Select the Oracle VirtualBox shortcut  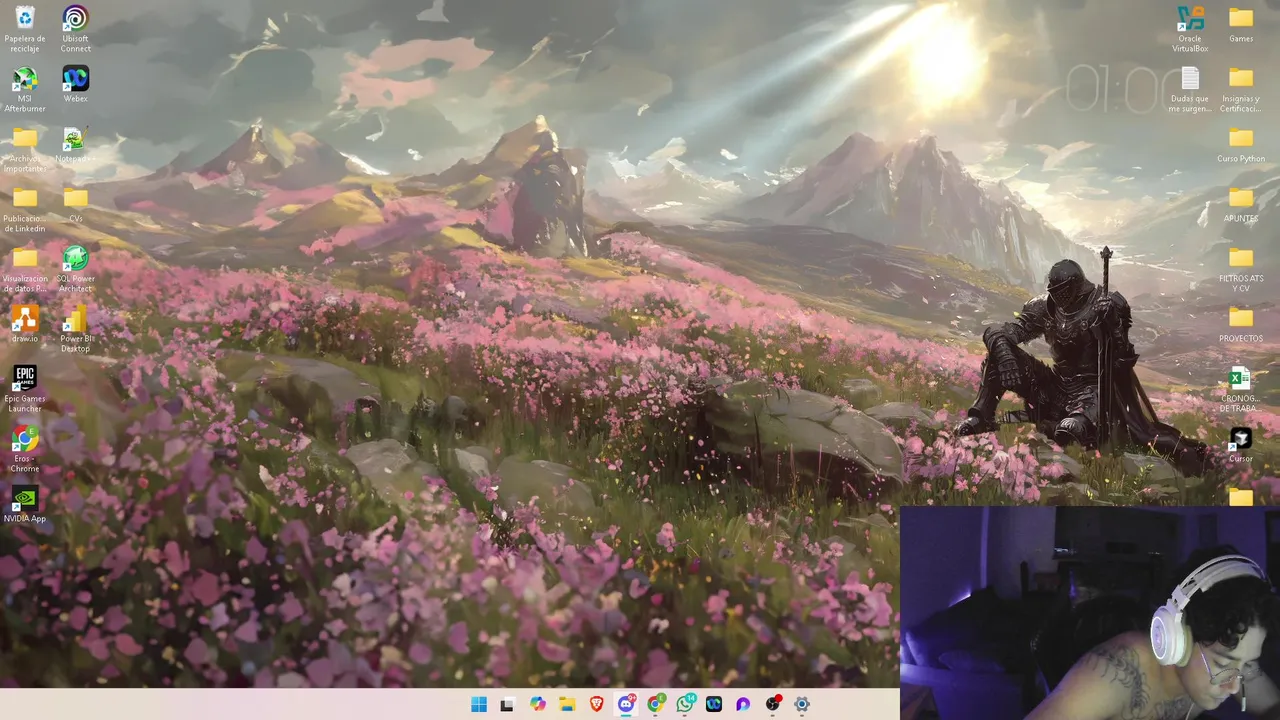point(1190,29)
